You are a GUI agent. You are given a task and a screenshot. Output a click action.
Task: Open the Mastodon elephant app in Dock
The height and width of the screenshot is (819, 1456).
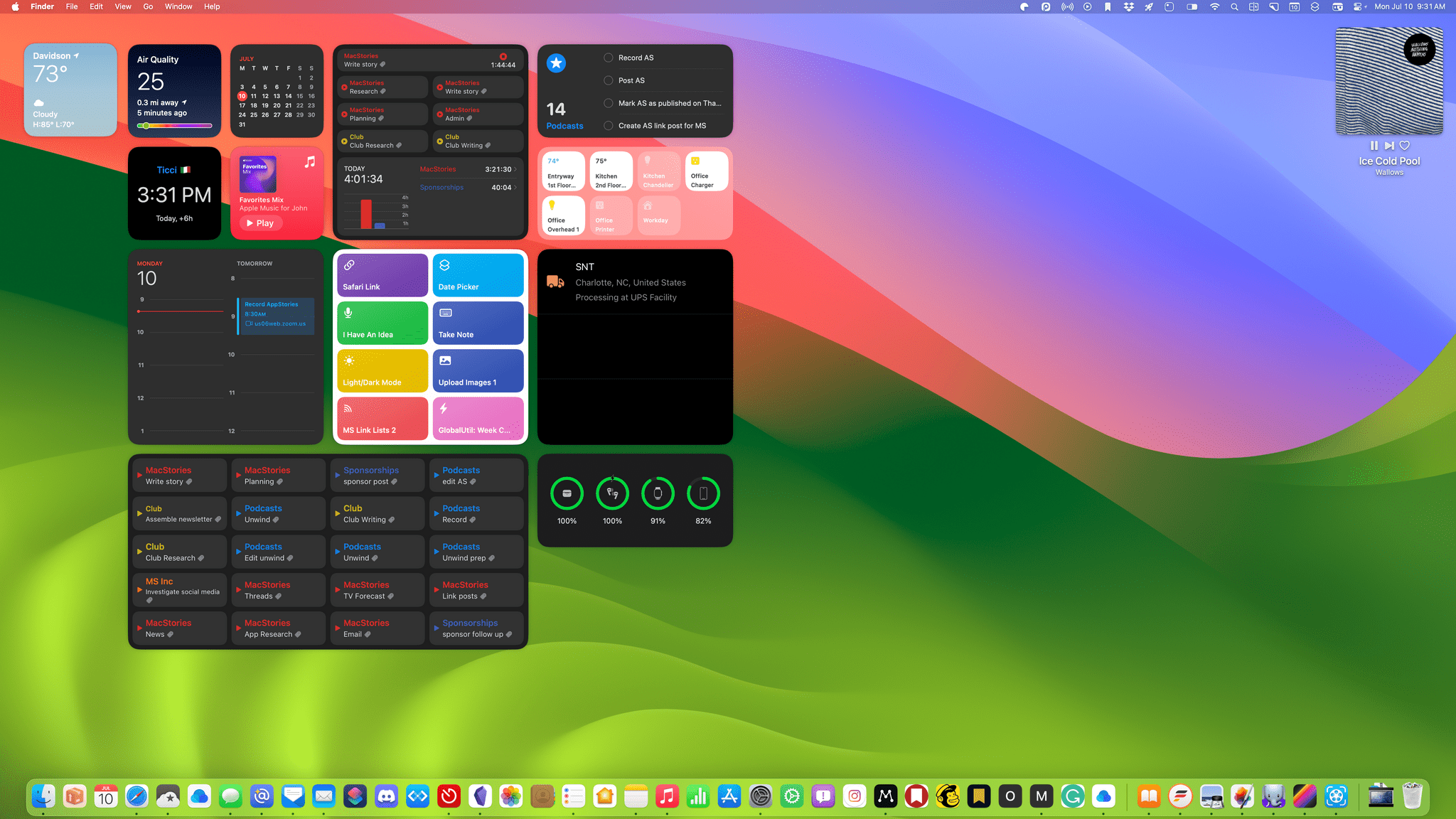(x=1273, y=796)
